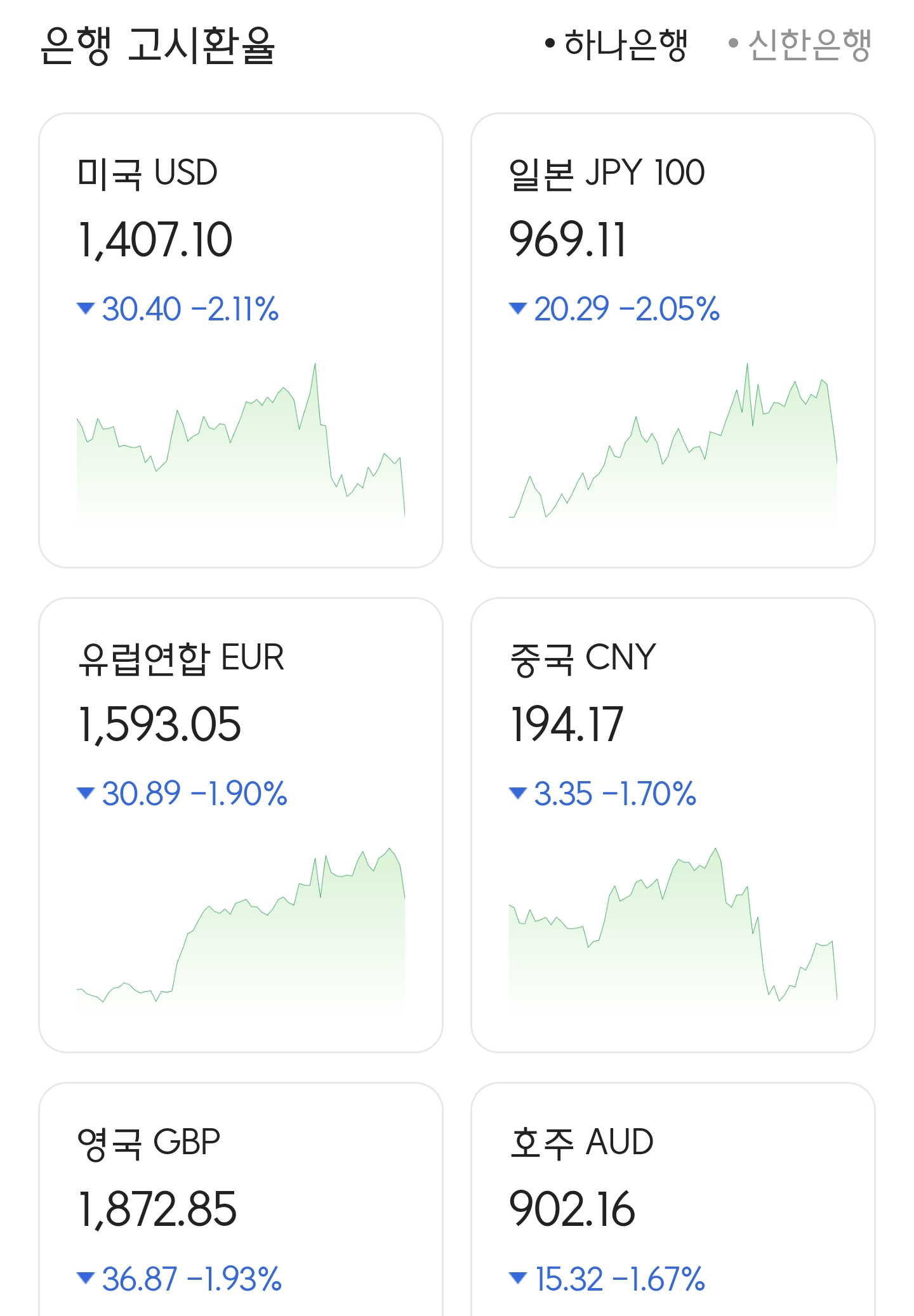Open the 중국 CNY card title

coord(583,658)
